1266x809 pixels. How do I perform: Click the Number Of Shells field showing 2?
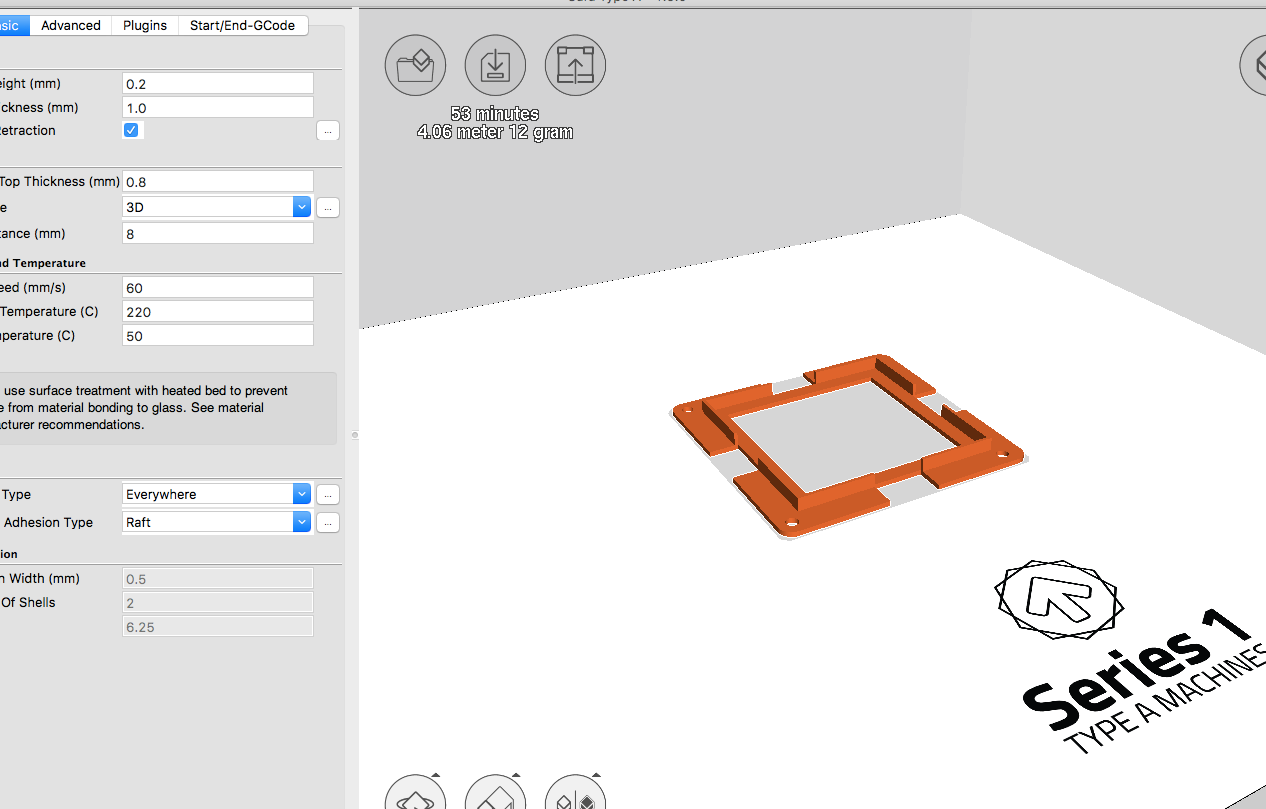218,603
